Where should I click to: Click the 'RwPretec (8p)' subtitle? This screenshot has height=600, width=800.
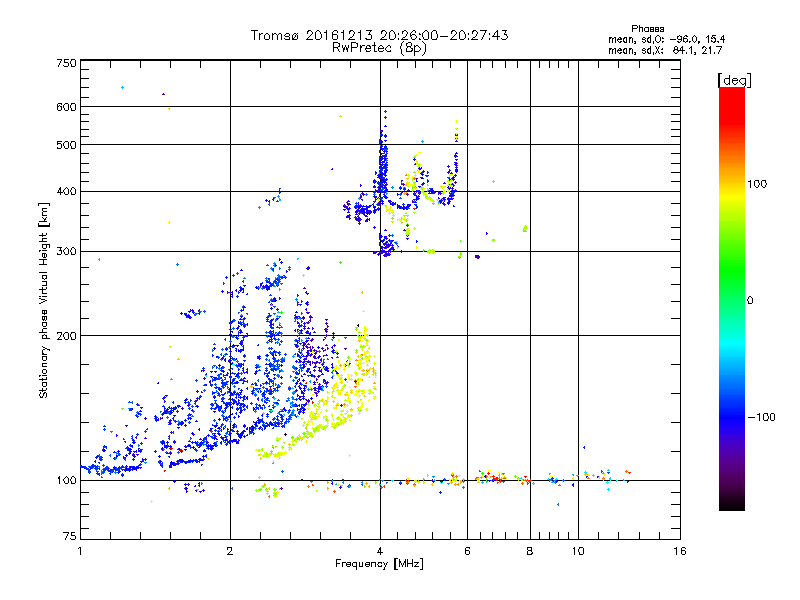pos(379,48)
